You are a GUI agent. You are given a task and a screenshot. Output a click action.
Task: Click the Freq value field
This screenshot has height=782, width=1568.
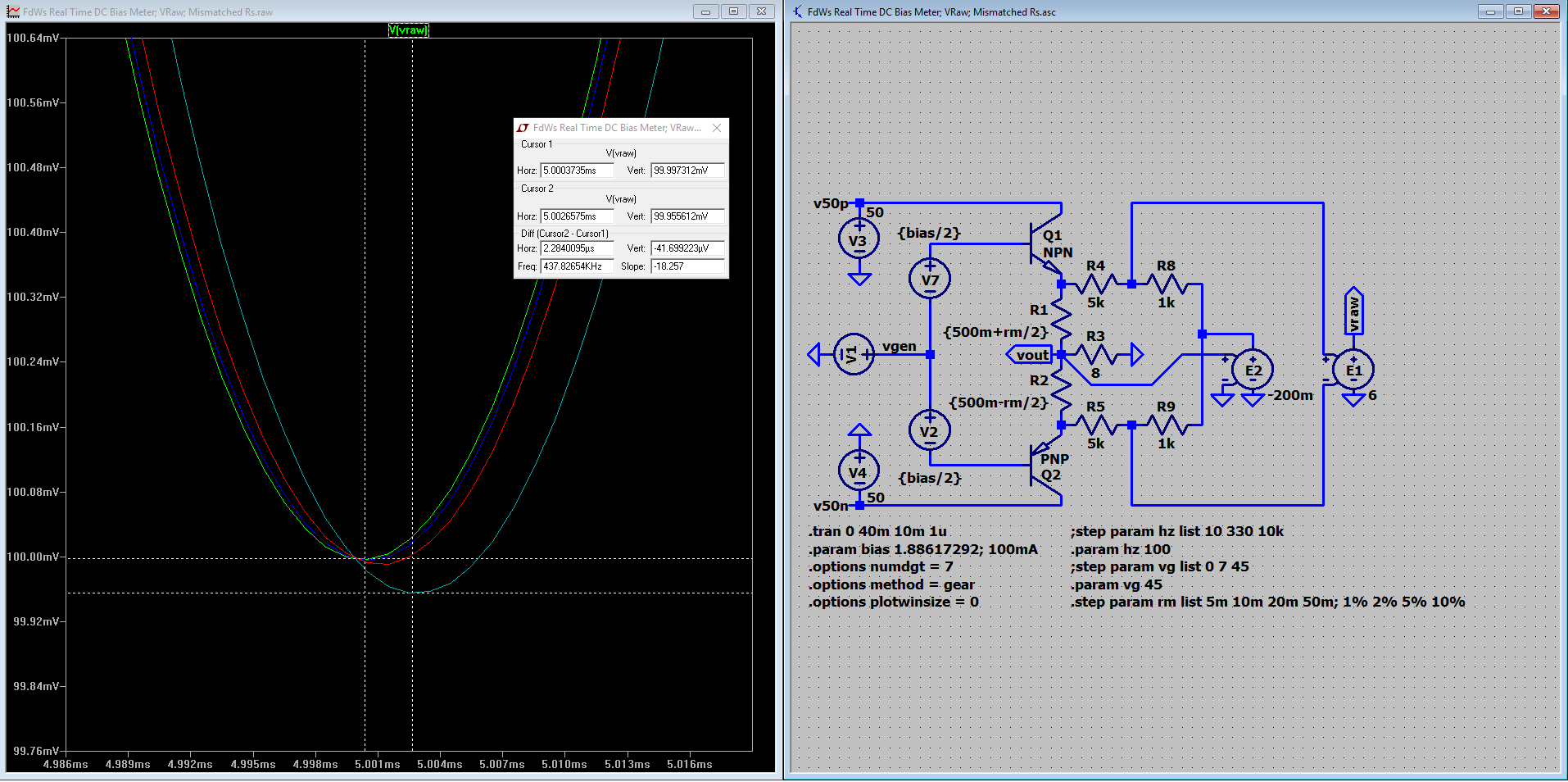(577, 266)
